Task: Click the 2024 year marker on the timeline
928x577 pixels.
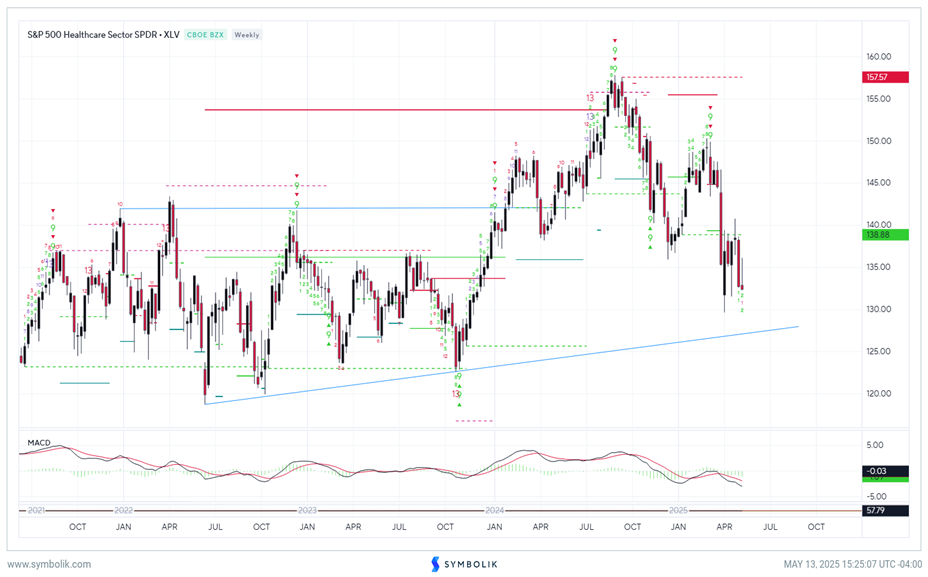Action: pos(494,510)
